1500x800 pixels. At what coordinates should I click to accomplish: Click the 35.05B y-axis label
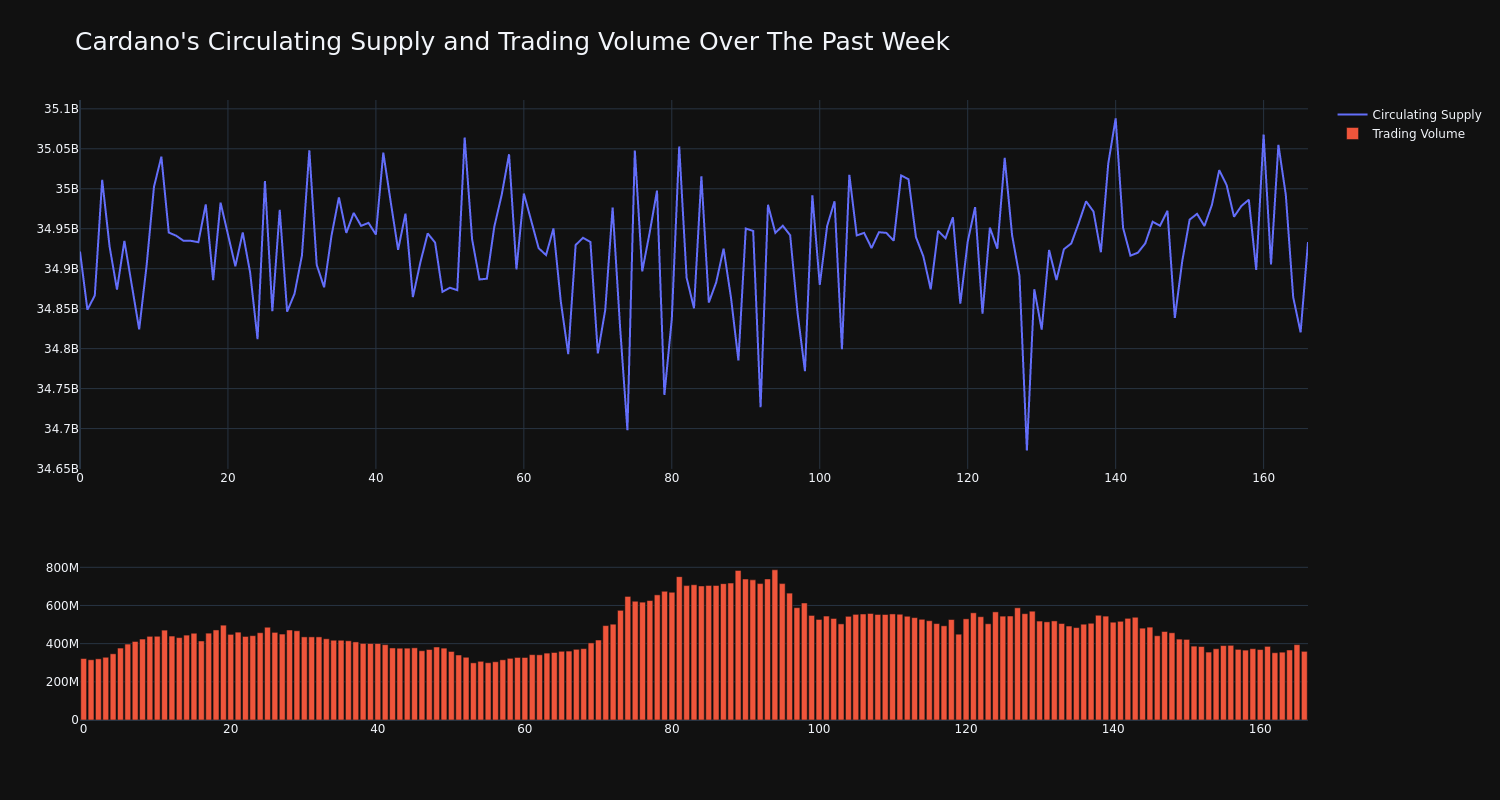point(58,149)
